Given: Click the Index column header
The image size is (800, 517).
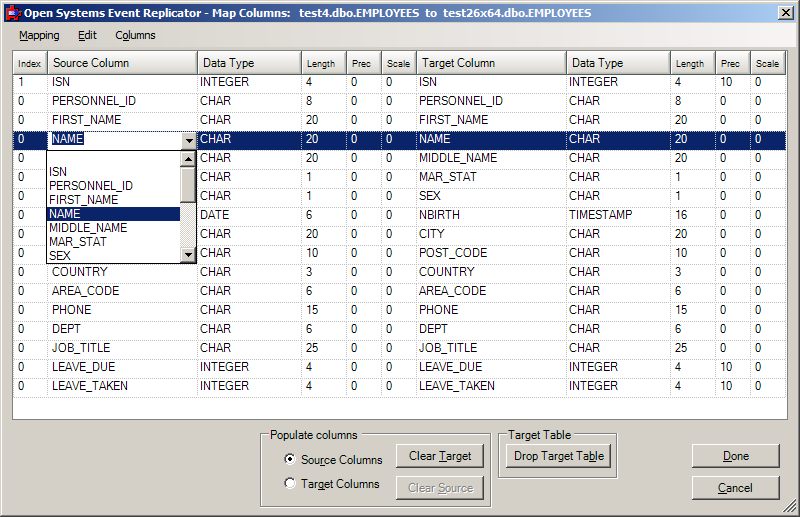Looking at the screenshot, I should 30,63.
